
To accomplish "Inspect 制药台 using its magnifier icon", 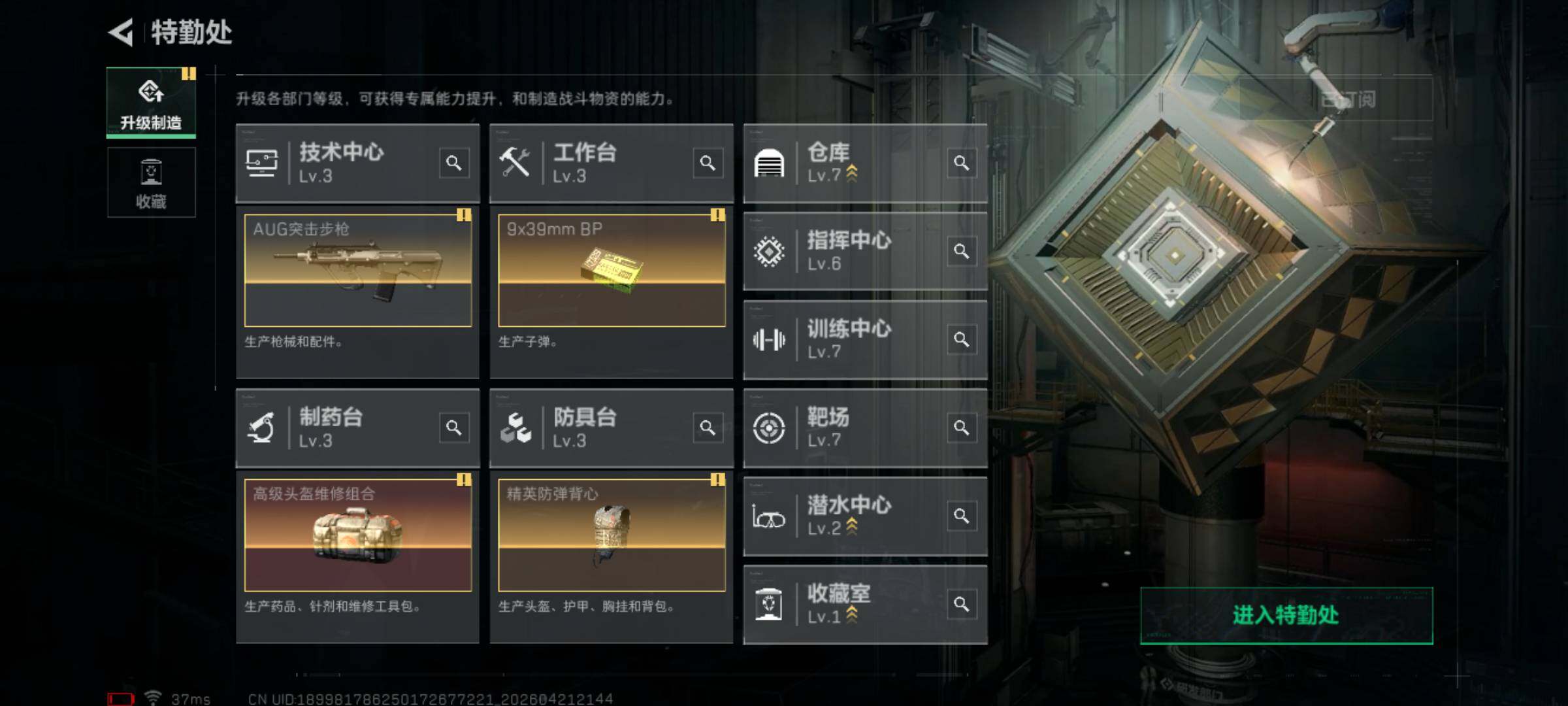I will coord(454,428).
